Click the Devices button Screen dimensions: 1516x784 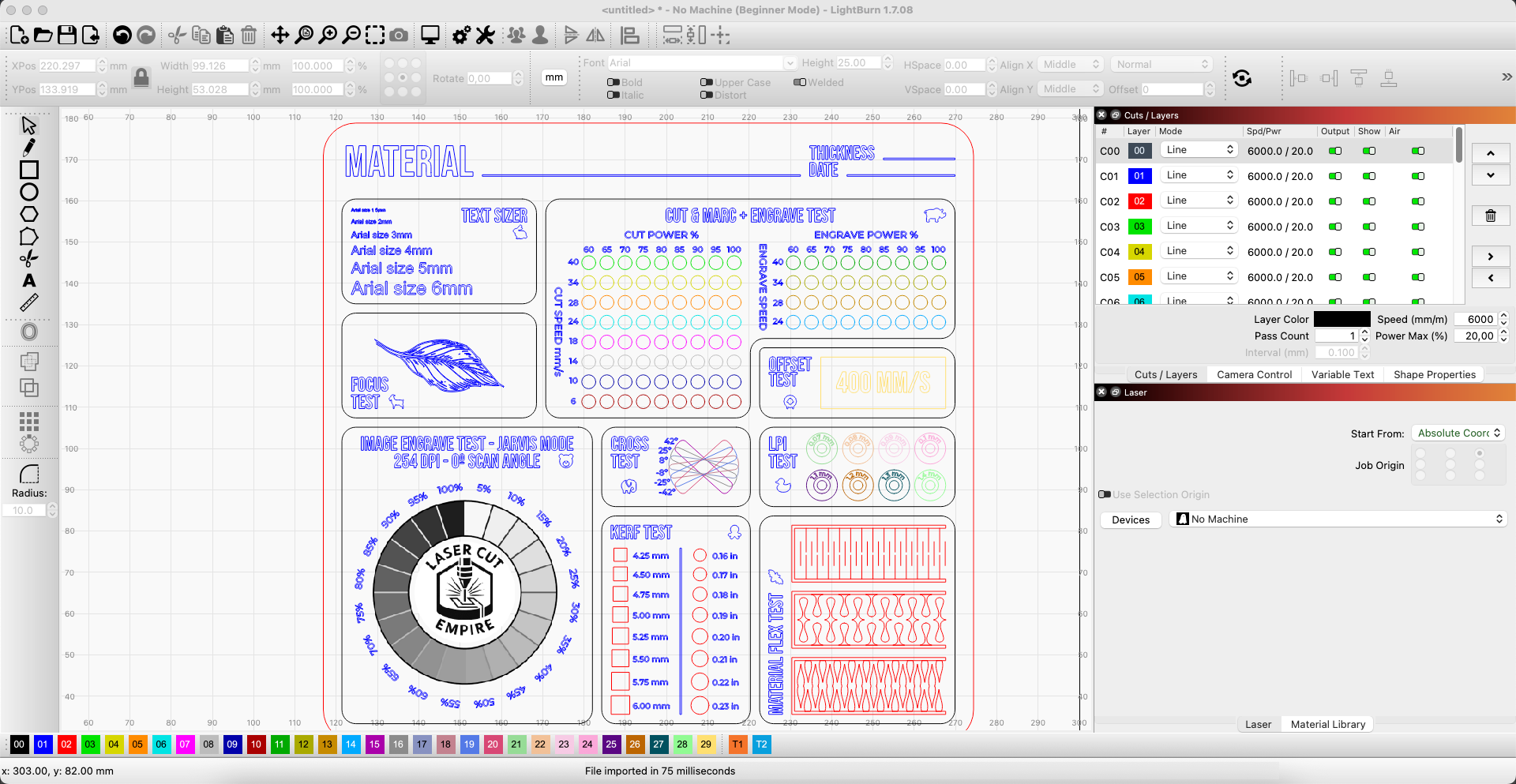point(1131,520)
